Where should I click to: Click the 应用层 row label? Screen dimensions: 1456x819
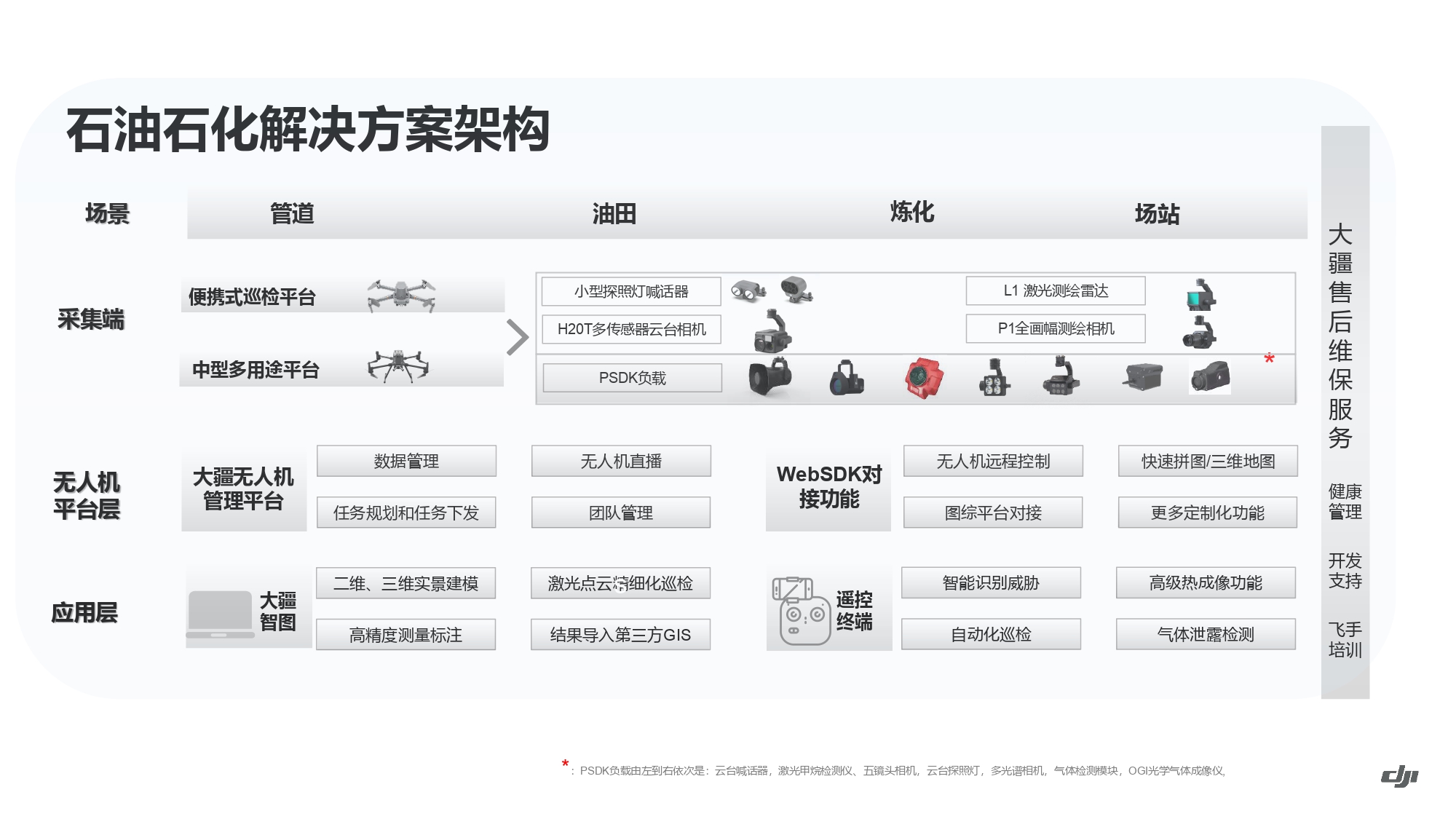[84, 612]
